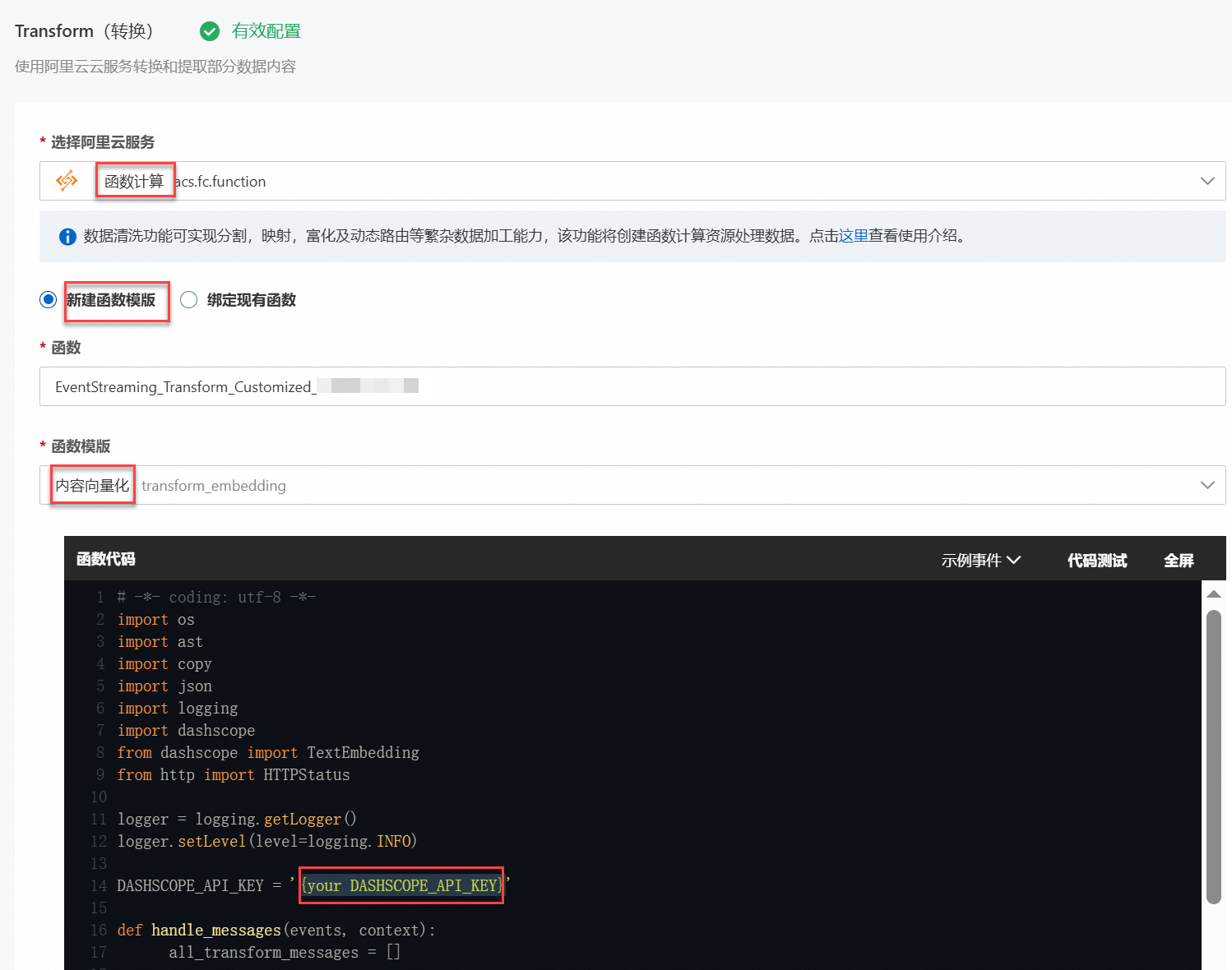Open the 示例事件 dropdown
The height and width of the screenshot is (970, 1232).
[x=981, y=561]
